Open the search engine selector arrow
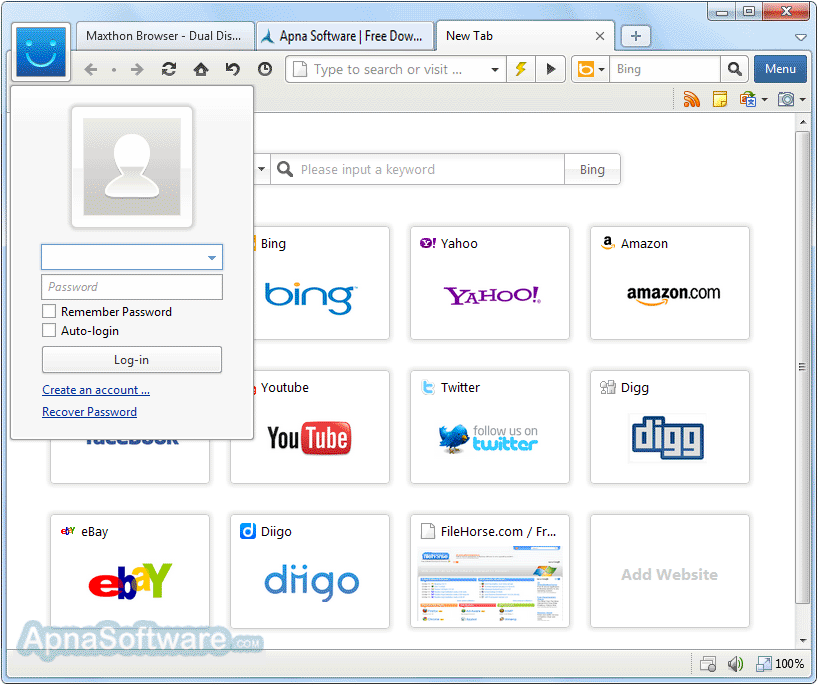 pos(602,69)
